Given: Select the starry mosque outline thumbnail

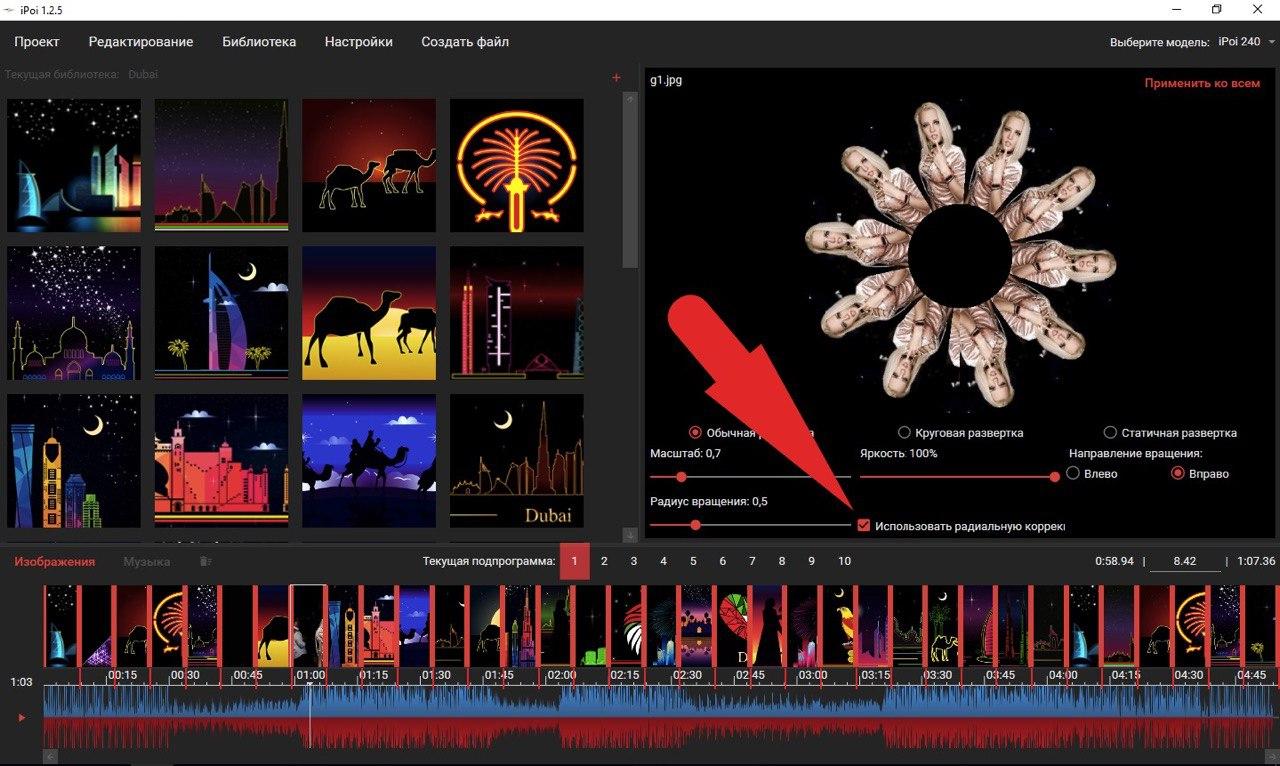Looking at the screenshot, I should click(x=74, y=313).
